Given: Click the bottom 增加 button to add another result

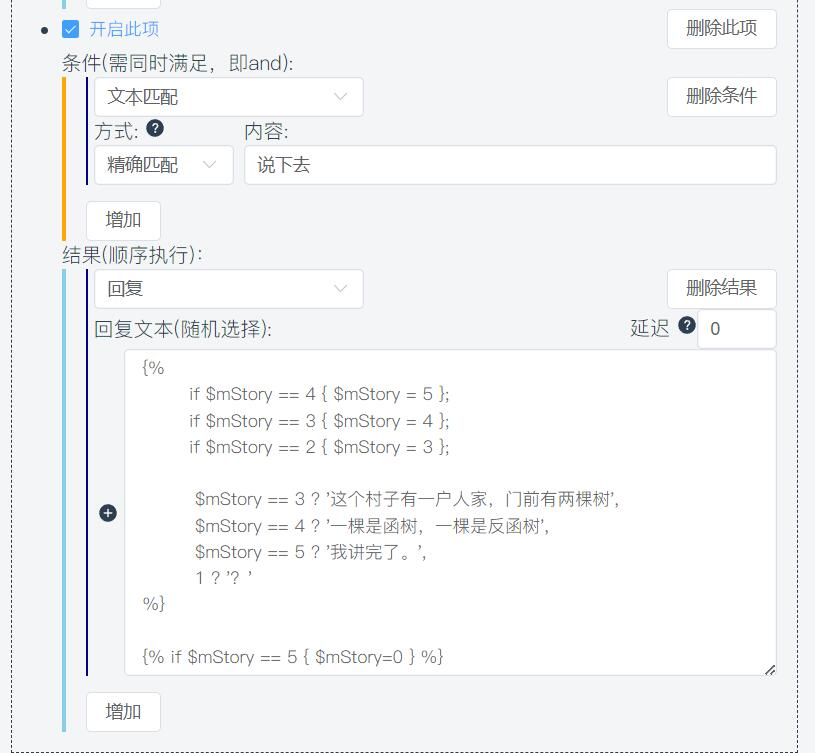Looking at the screenshot, I should (123, 711).
